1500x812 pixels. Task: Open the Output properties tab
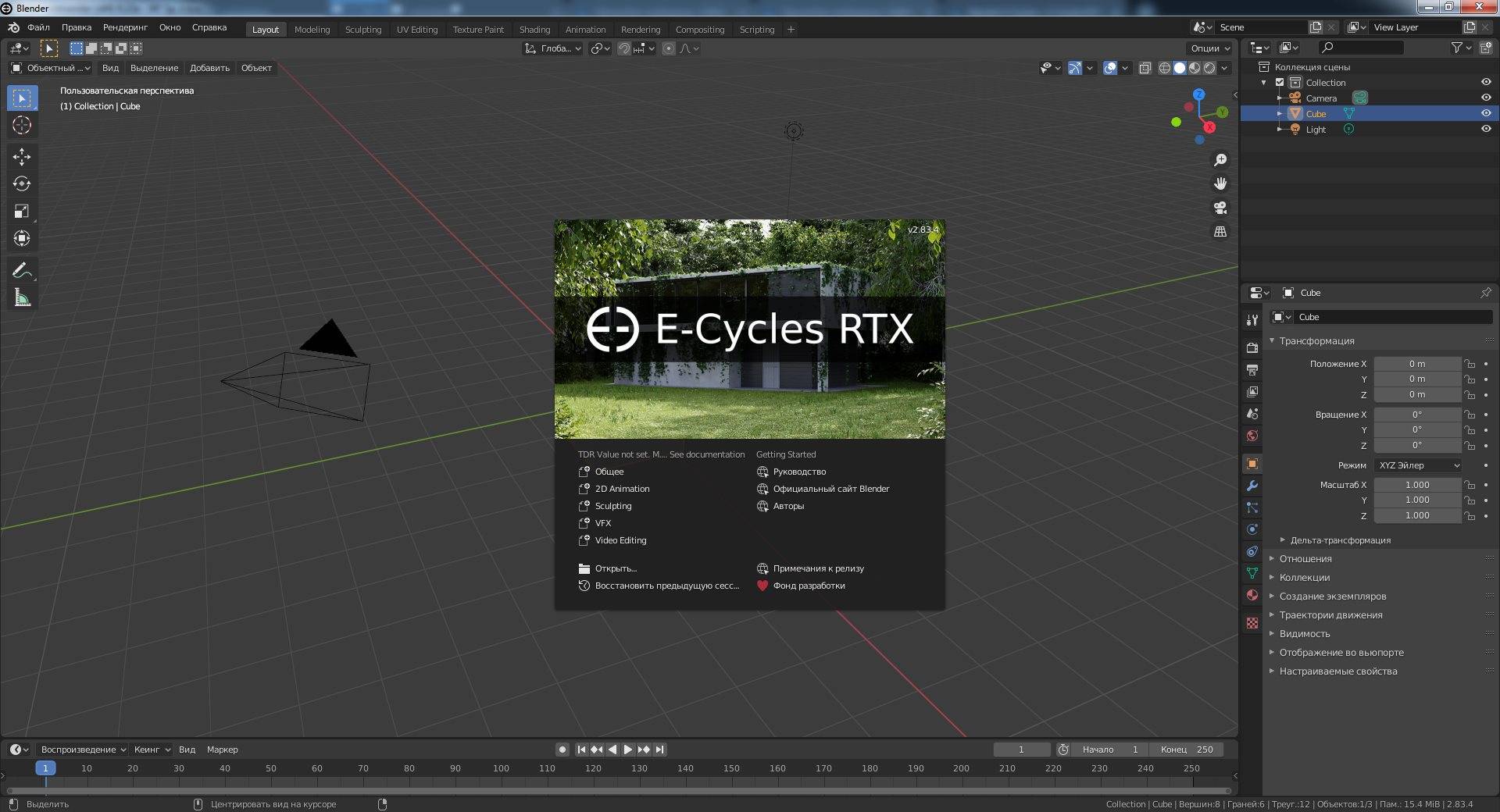tap(1252, 370)
